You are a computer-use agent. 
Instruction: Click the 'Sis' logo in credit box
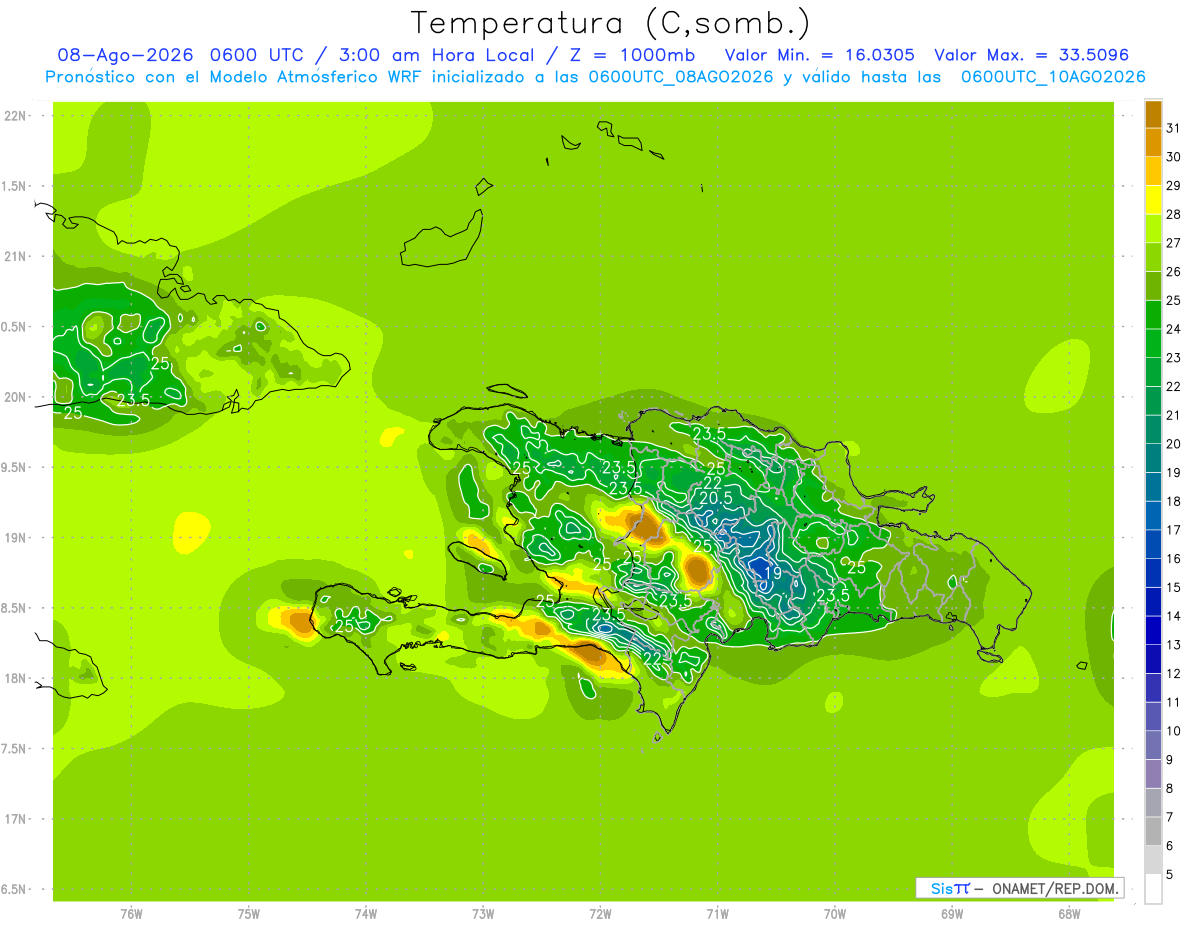942,888
